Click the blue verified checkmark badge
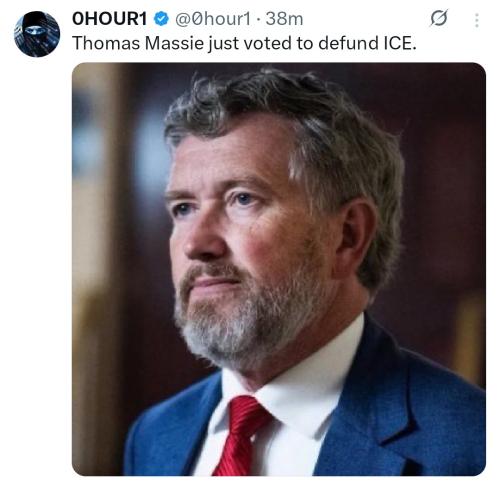The image size is (500, 486). (161, 18)
